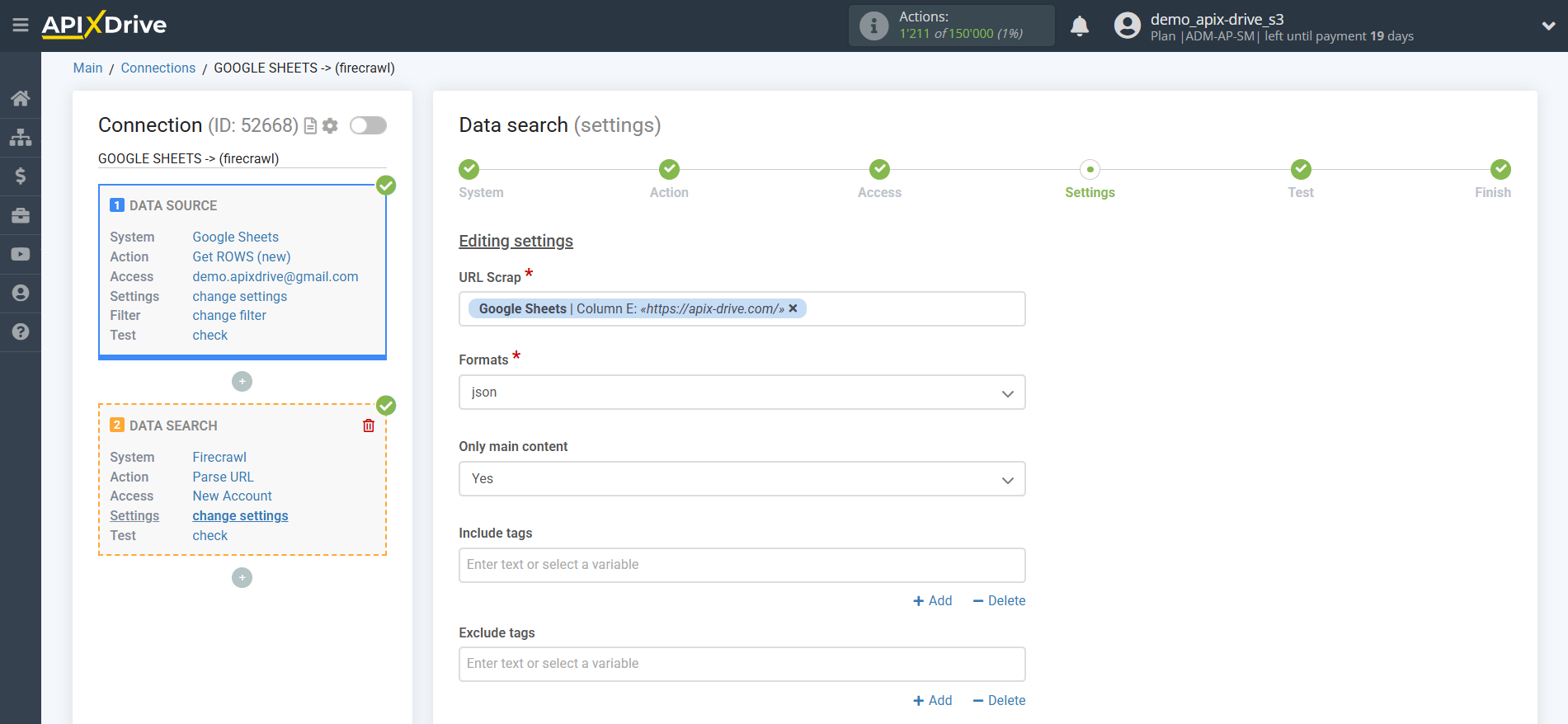Open the video tutorials sidebar icon
The width and height of the screenshot is (1568, 724).
[x=21, y=254]
